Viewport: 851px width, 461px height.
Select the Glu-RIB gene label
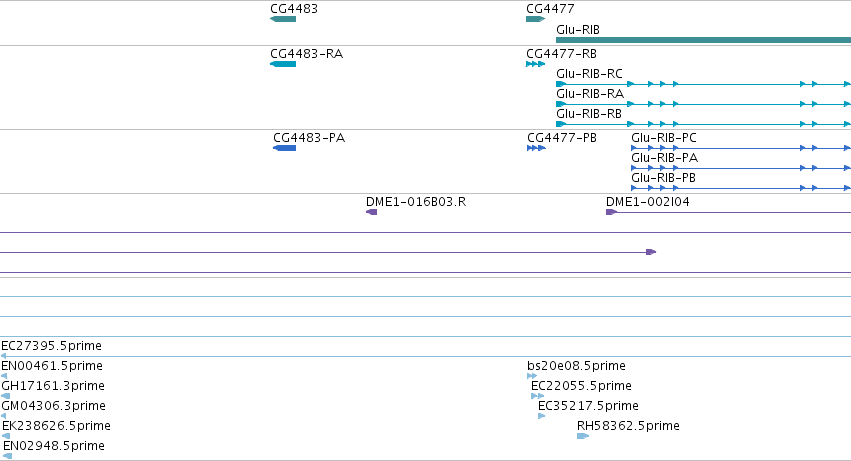578,30
